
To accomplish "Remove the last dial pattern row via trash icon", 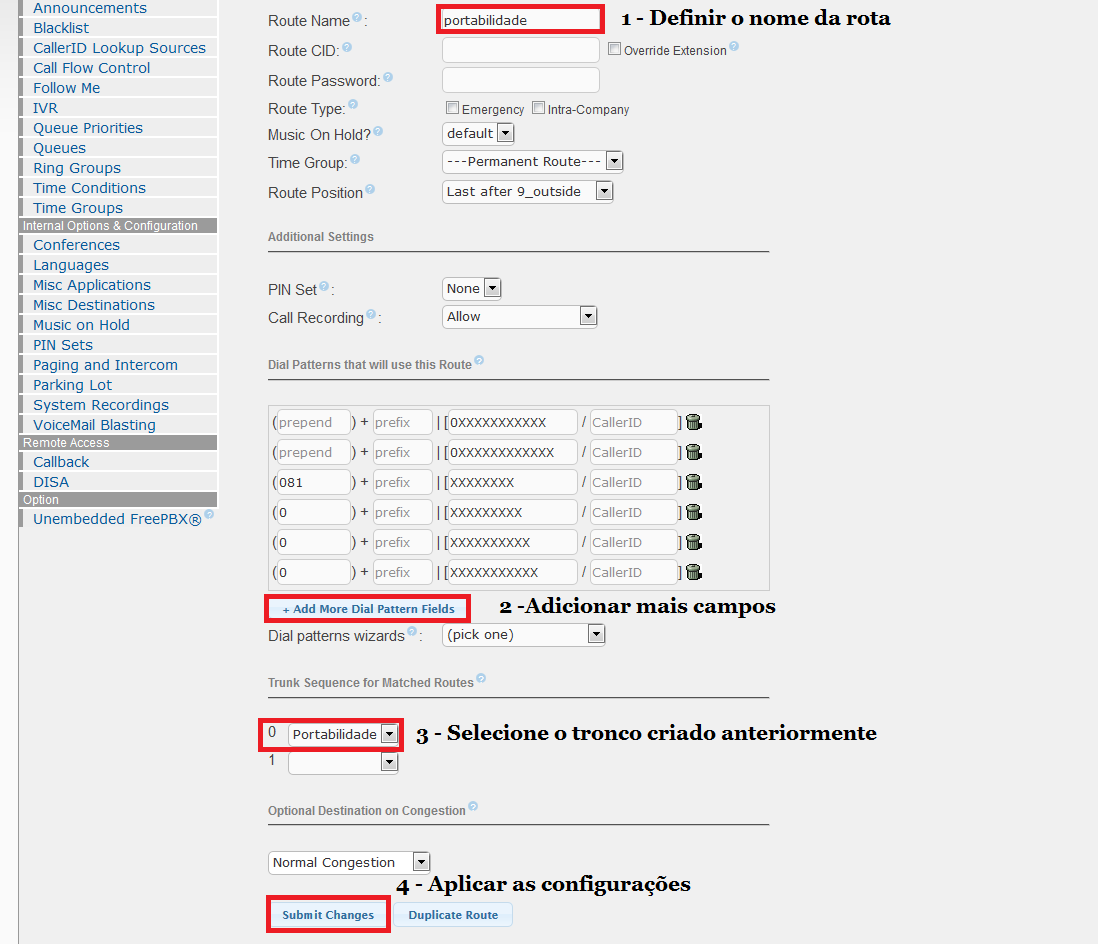I will pyautogui.click(x=693, y=572).
